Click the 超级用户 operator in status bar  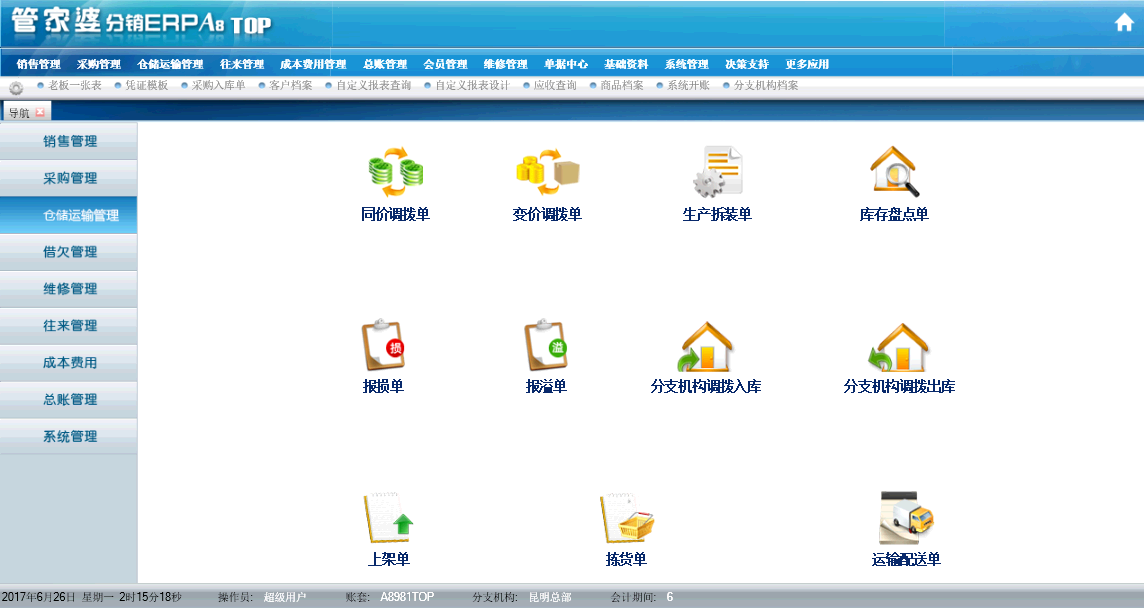pos(285,597)
